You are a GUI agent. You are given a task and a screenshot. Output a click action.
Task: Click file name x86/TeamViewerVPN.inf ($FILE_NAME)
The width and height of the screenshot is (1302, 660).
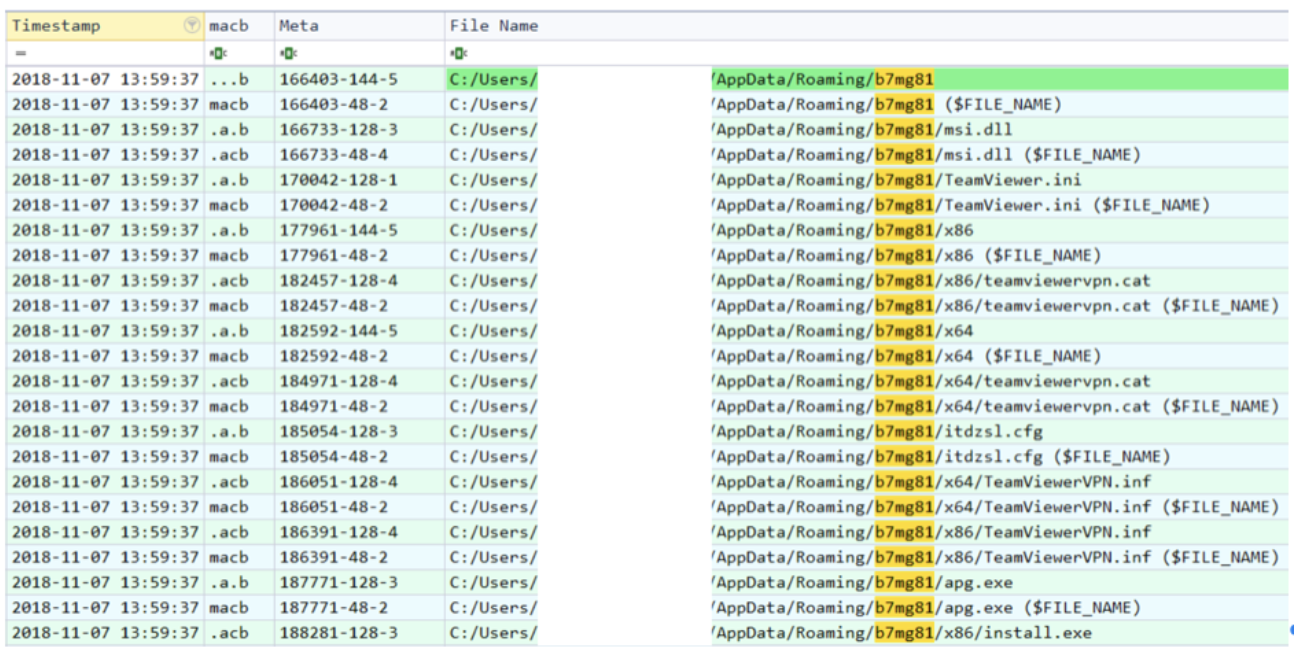[x=867, y=557]
